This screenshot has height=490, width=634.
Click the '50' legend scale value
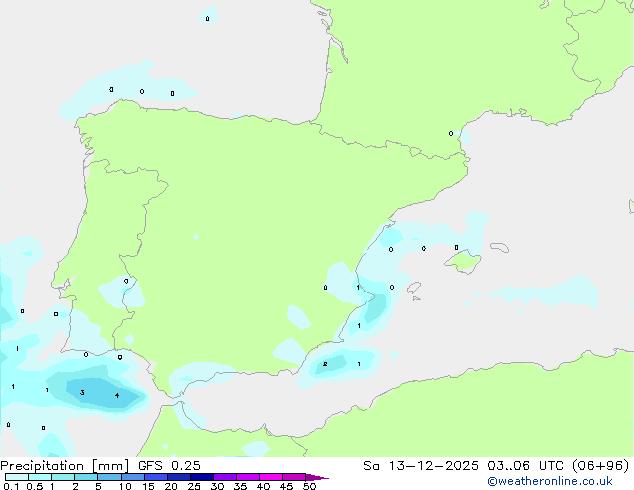click(x=309, y=486)
